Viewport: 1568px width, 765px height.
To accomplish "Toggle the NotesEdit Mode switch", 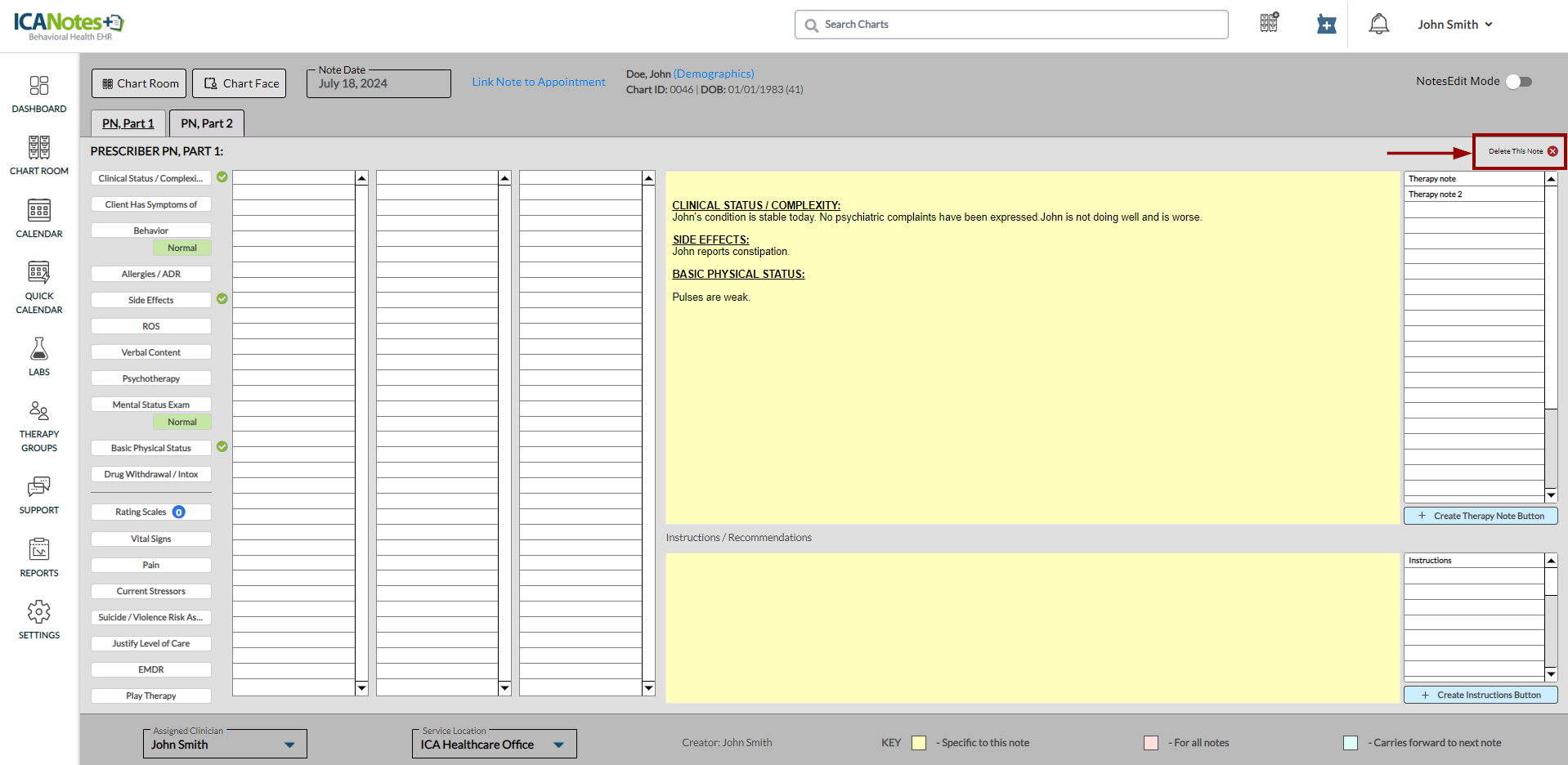I will [x=1519, y=82].
